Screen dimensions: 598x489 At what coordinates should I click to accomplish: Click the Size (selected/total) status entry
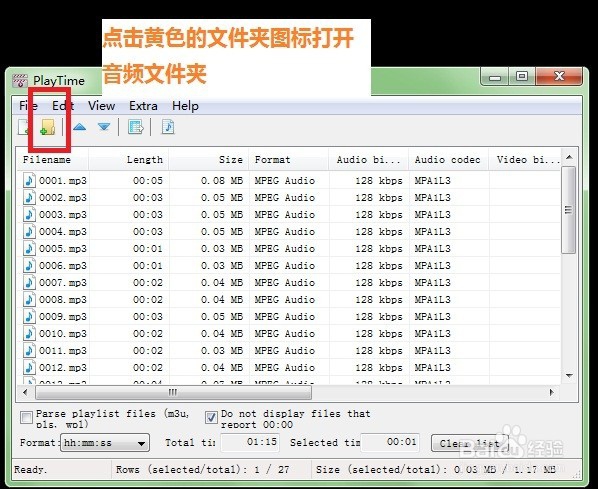[x=436, y=470]
